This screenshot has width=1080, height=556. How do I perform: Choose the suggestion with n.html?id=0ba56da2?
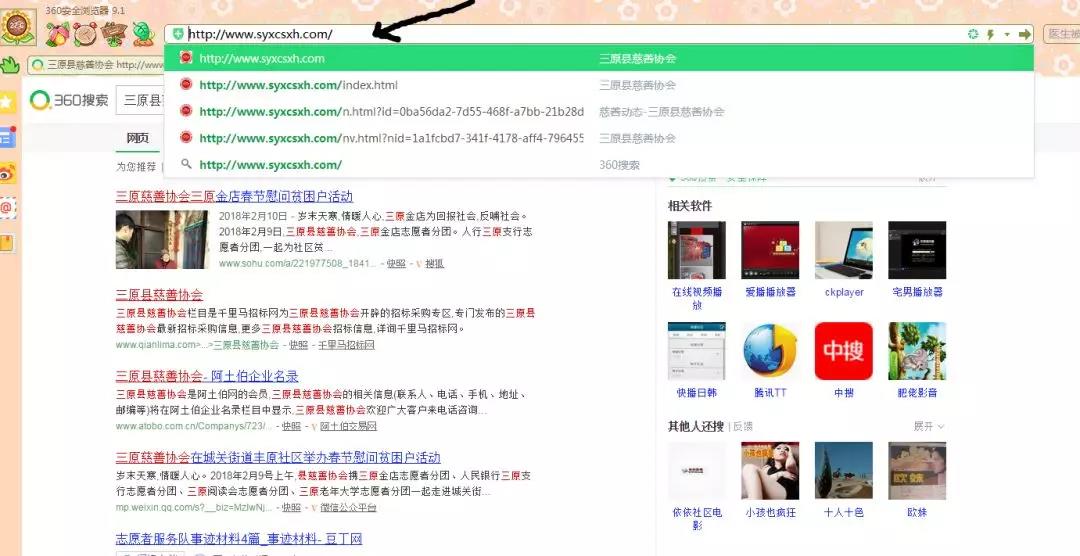[599, 112]
